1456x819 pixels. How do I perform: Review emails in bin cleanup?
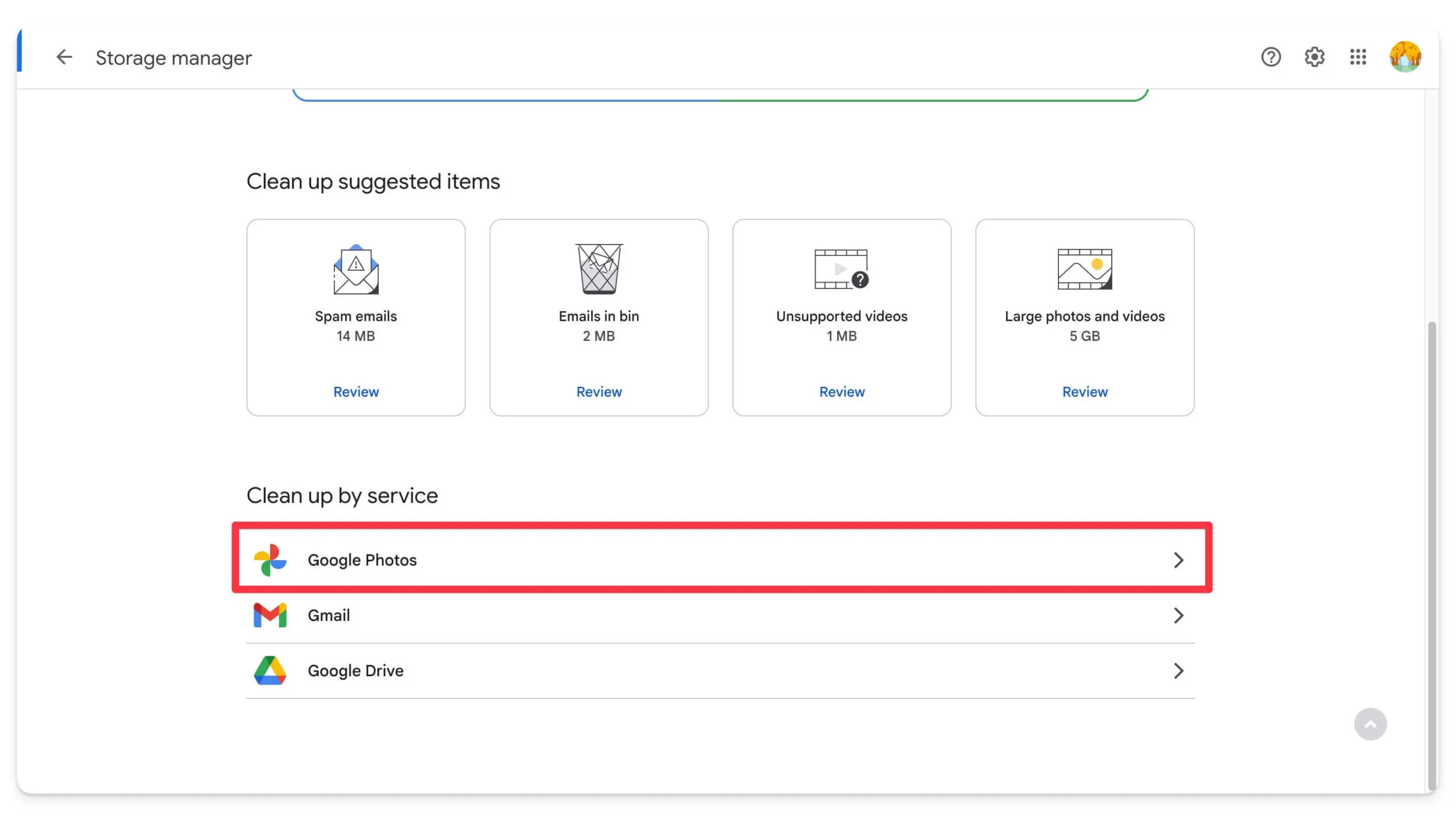tap(598, 391)
